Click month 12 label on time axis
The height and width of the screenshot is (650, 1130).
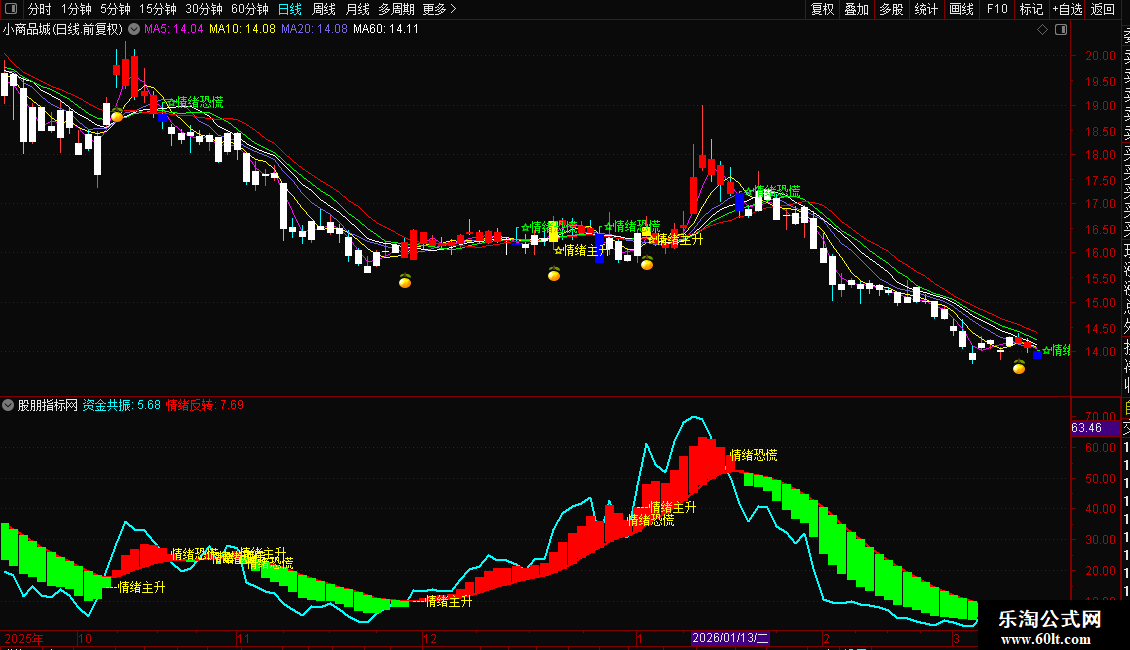430,638
